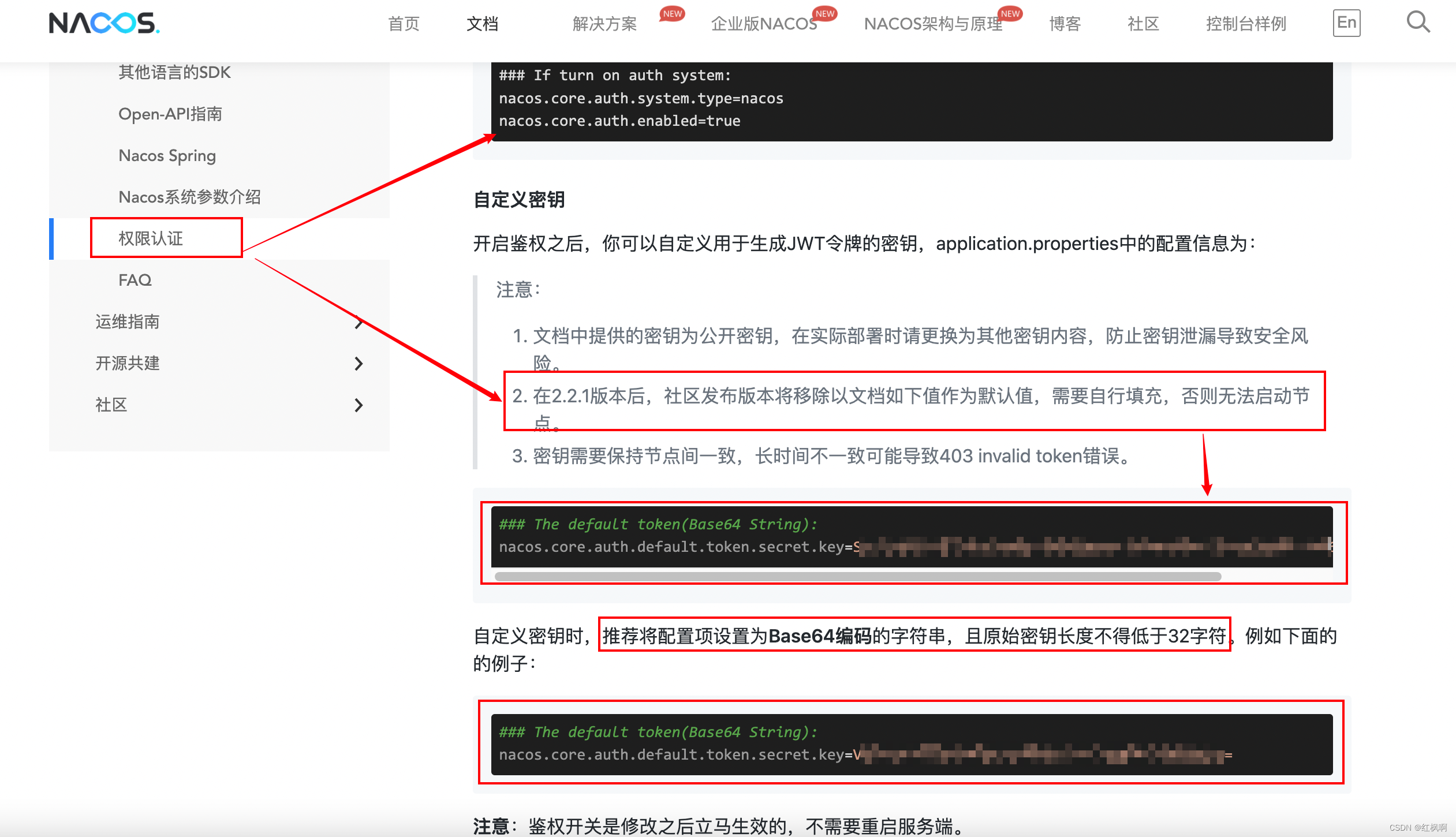Open the 博客 nav item
This screenshot has height=837, width=1456.
[1065, 24]
